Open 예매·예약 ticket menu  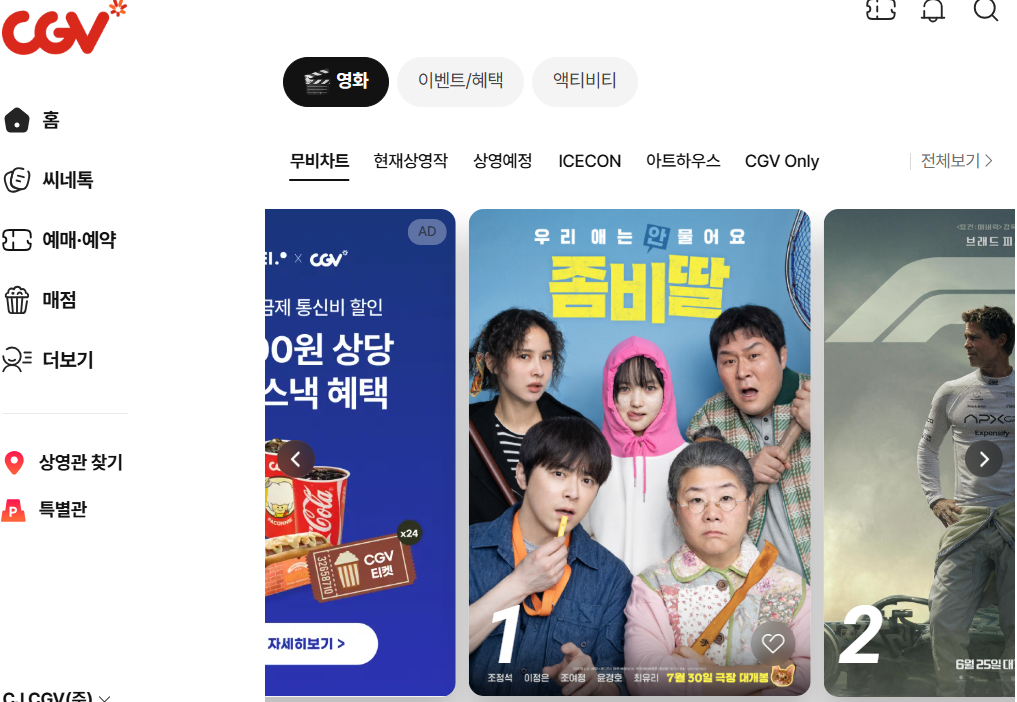[x=59, y=240]
